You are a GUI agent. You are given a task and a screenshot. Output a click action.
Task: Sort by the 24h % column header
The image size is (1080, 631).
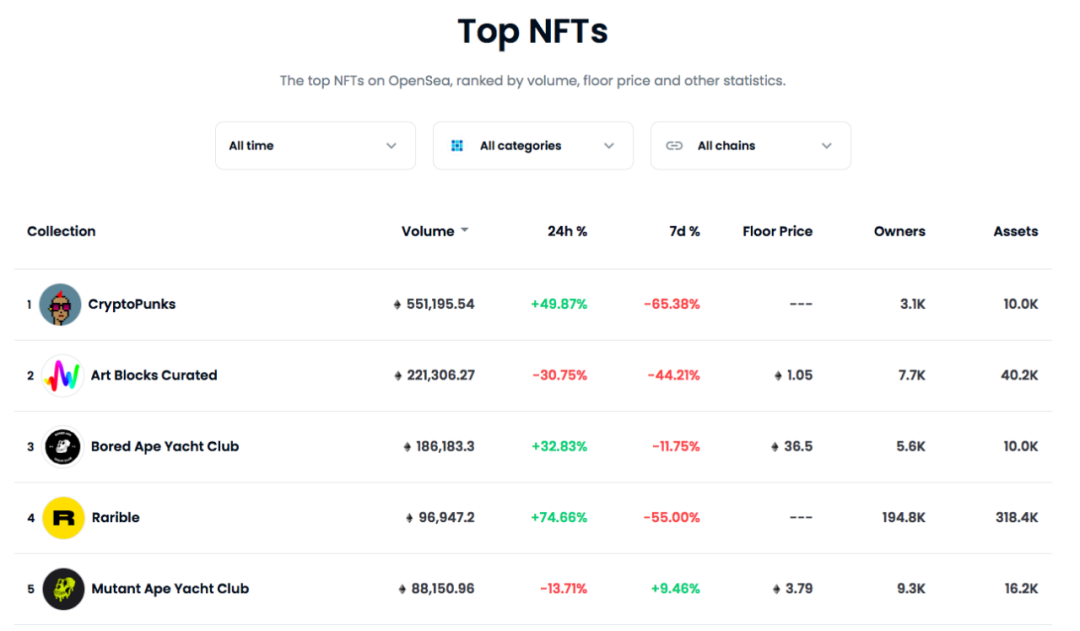(x=568, y=231)
